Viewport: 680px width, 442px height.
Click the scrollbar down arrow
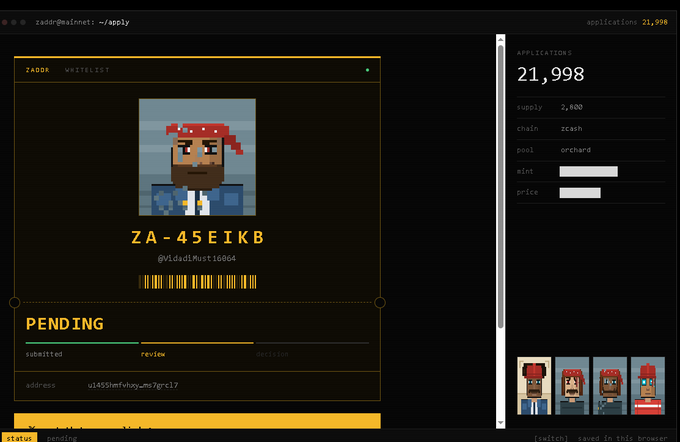[x=500, y=422]
